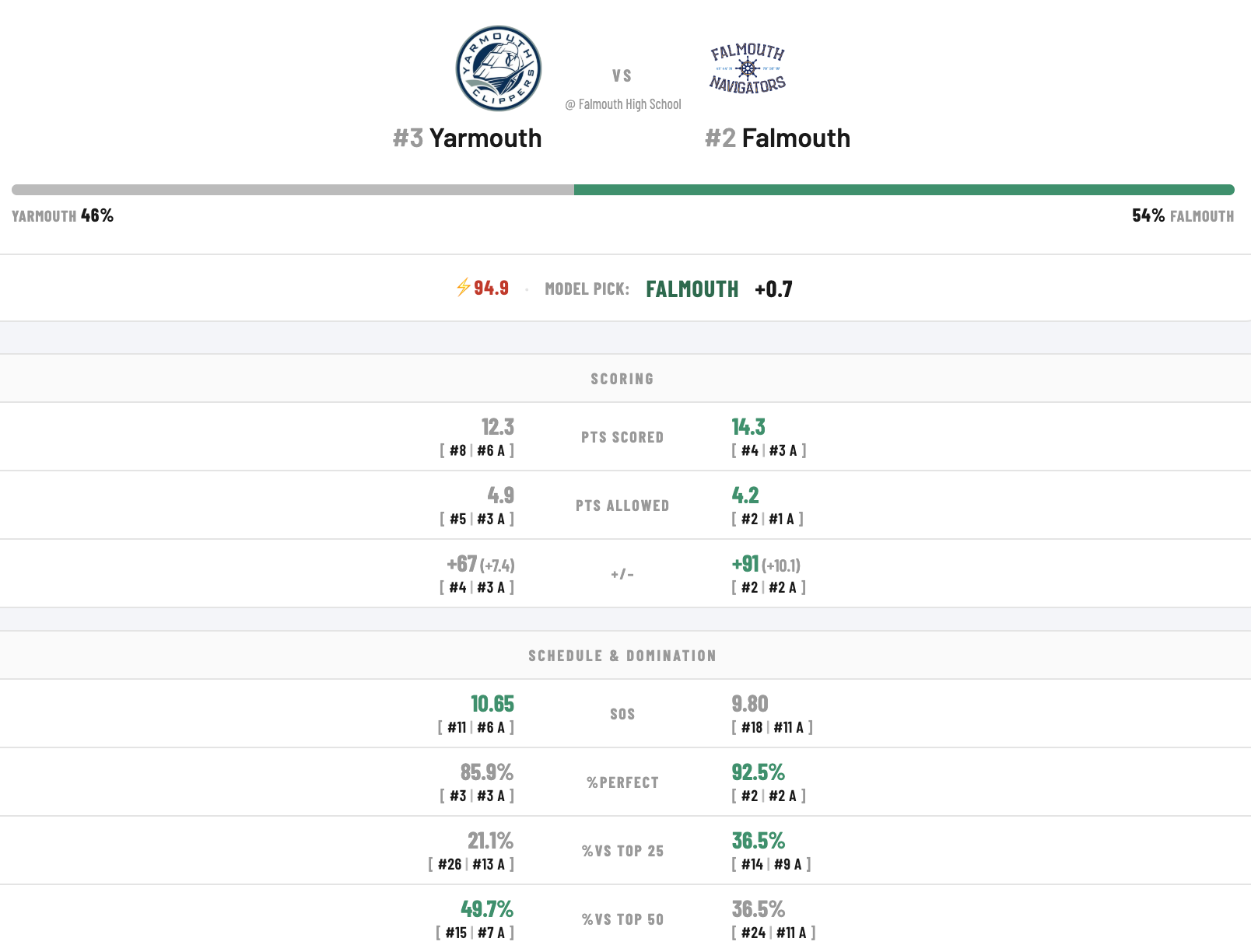Viewport: 1251px width, 952px height.
Task: Click Yarmouth's 10.65 SOS value
Action: tap(492, 704)
